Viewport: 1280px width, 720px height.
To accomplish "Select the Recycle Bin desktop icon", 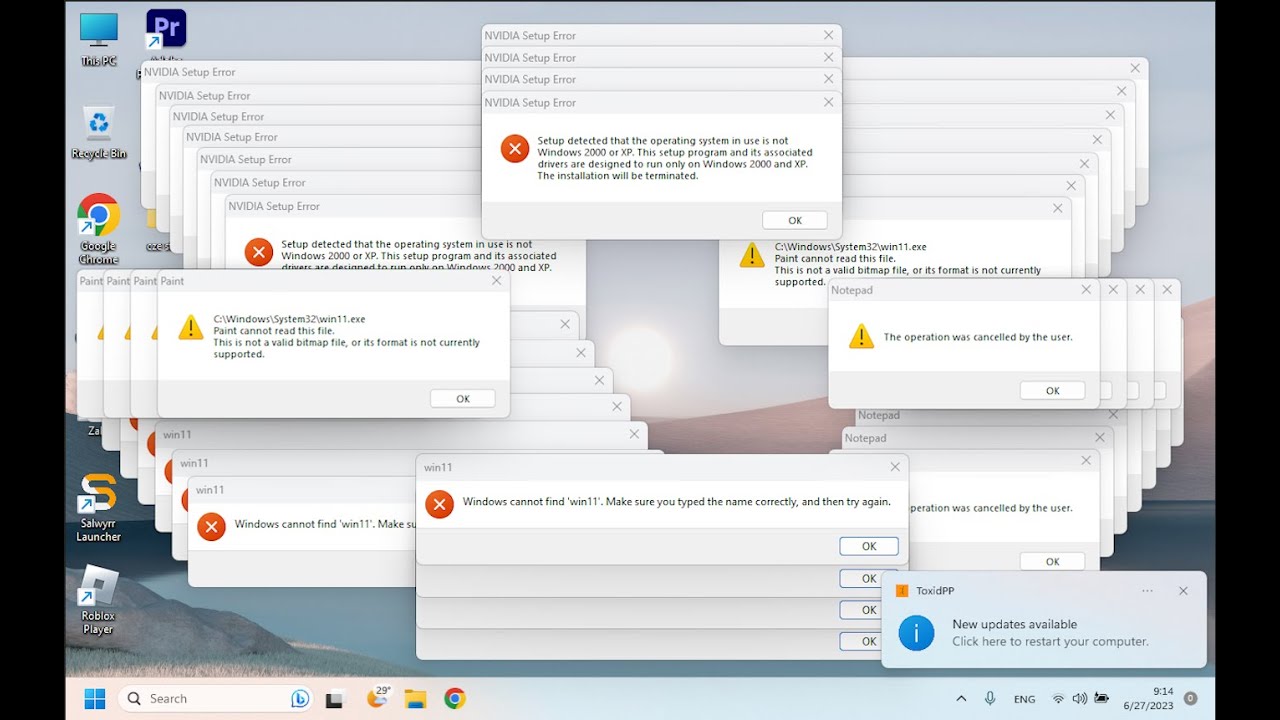I will (99, 133).
